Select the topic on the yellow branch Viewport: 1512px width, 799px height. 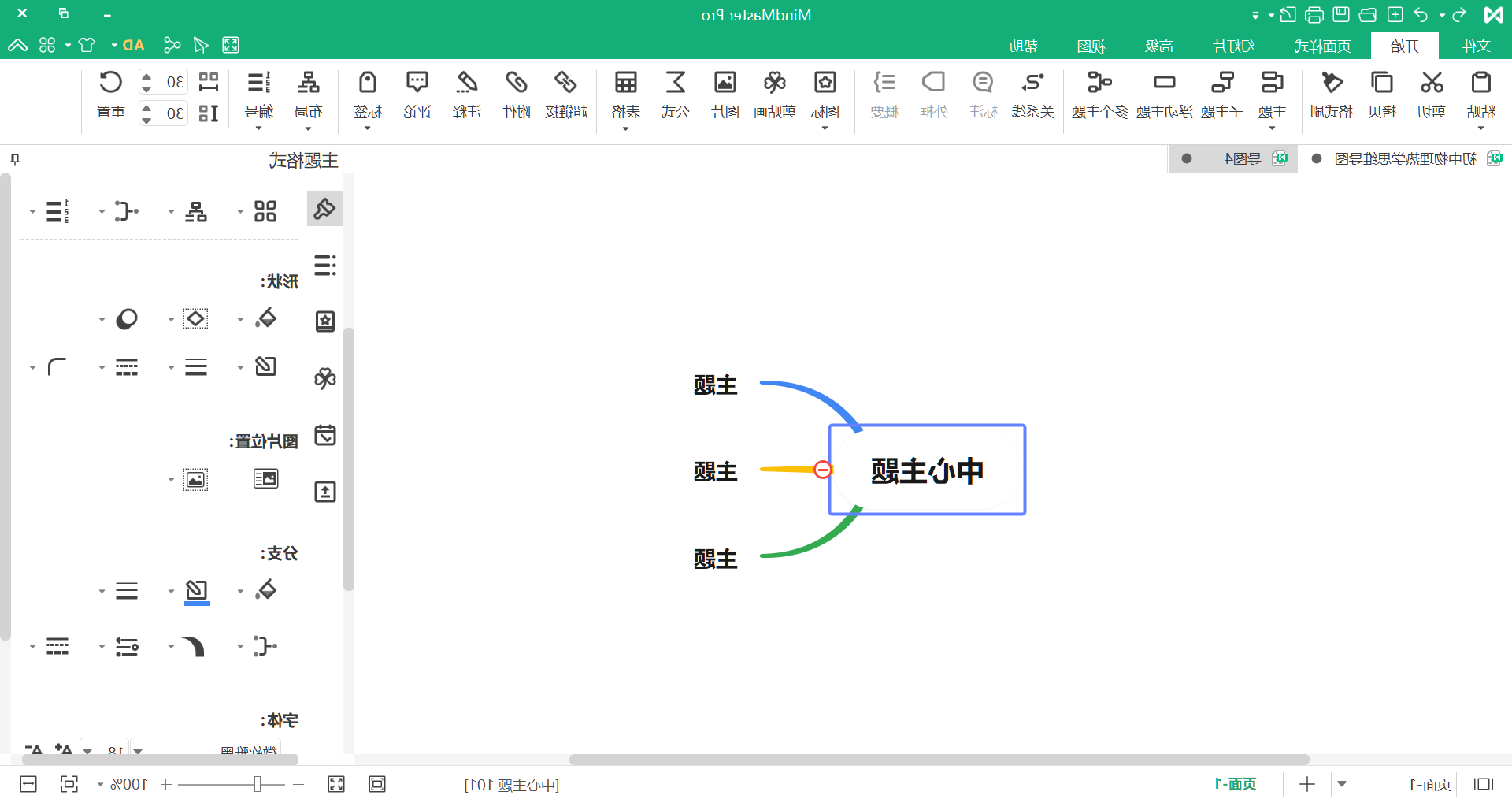tap(715, 471)
